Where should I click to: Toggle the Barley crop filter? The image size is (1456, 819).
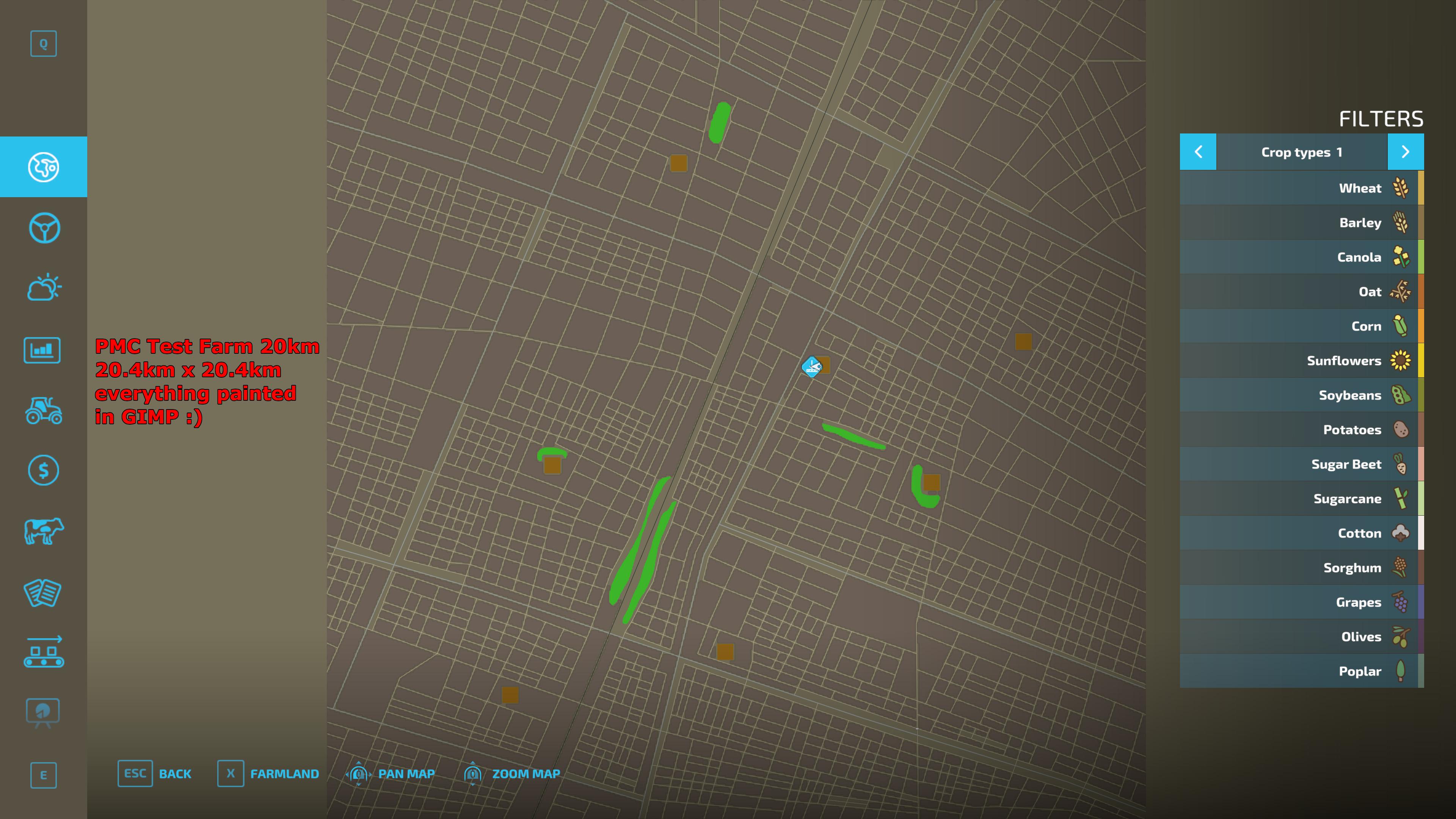click(1302, 222)
